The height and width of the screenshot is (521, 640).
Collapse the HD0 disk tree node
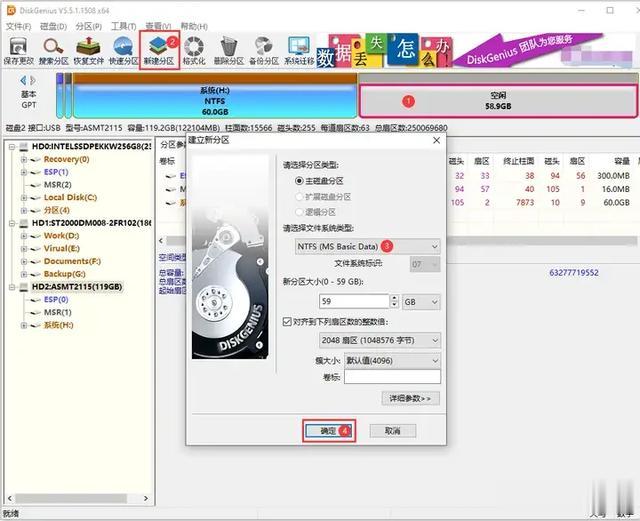pos(12,147)
